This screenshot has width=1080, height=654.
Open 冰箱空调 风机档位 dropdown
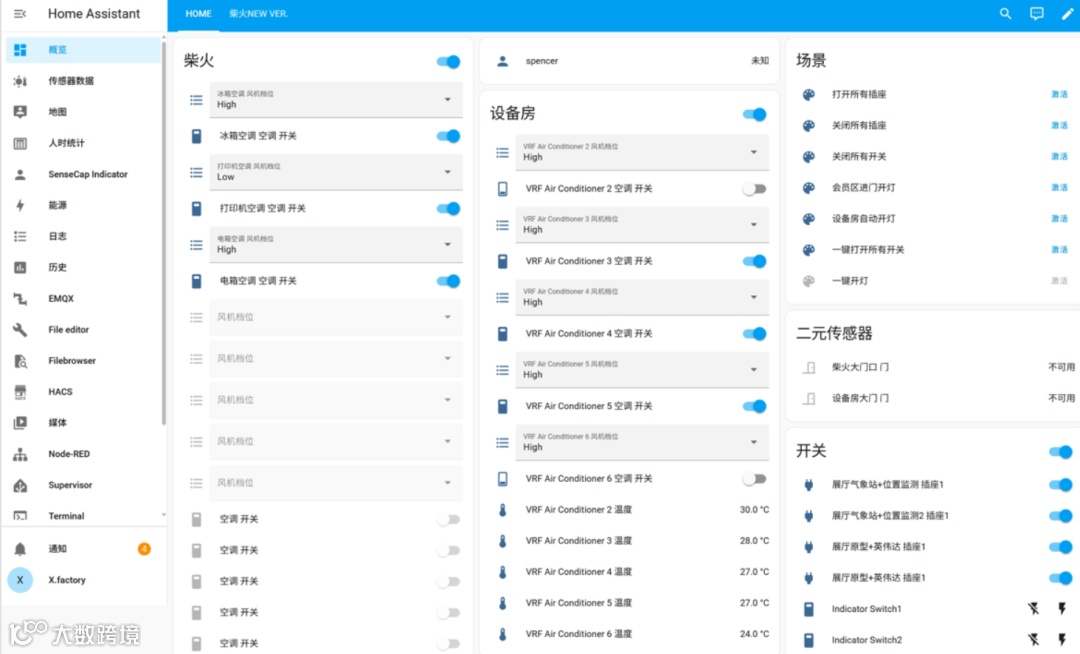336,100
